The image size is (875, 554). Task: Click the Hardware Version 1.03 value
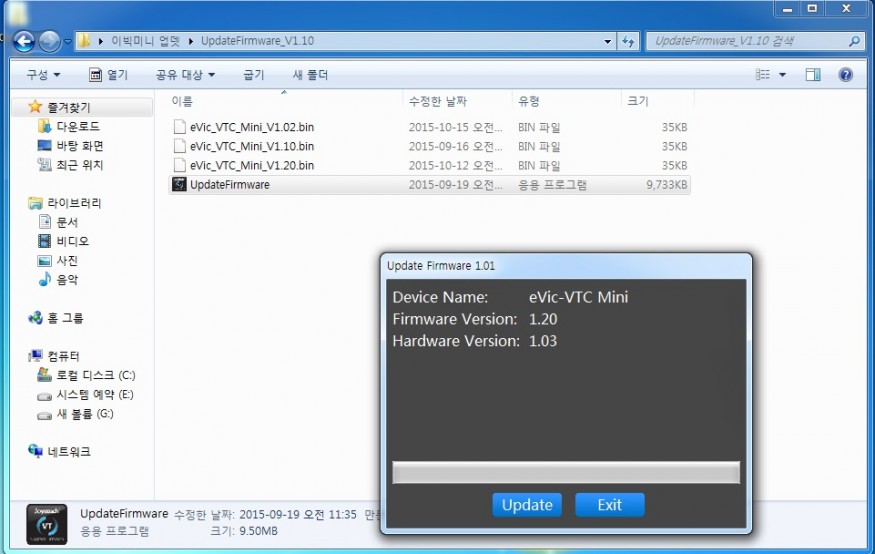(x=543, y=341)
